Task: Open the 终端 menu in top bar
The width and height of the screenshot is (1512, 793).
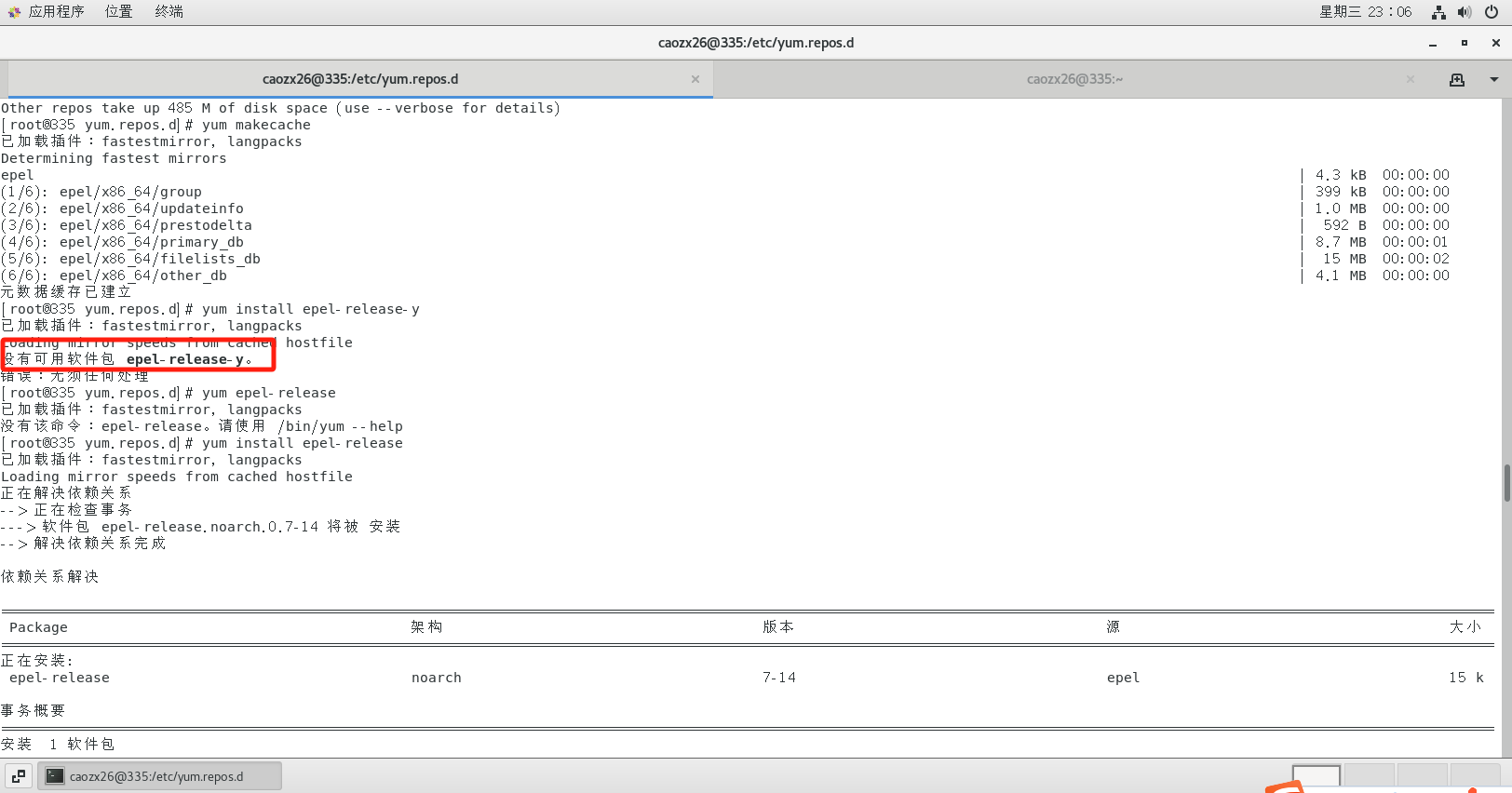Action: 169,11
